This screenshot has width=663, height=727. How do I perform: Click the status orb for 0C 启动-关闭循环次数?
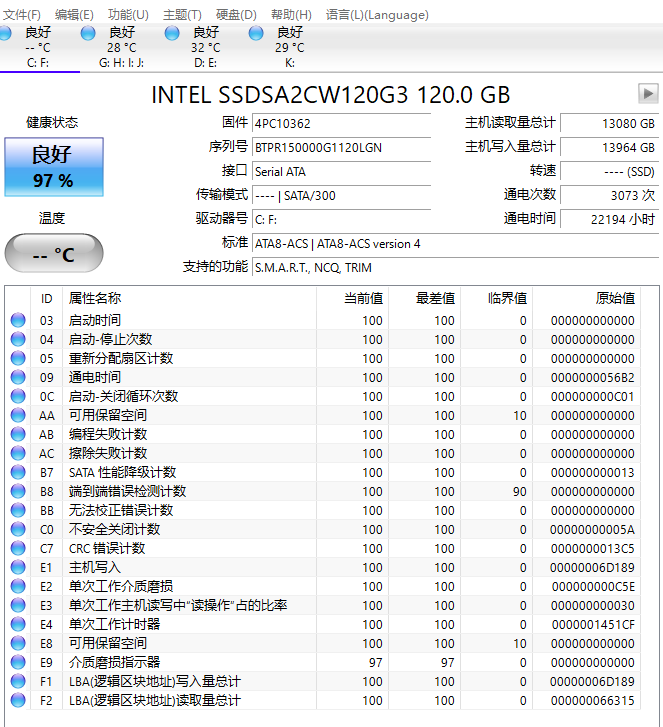click(x=18, y=396)
